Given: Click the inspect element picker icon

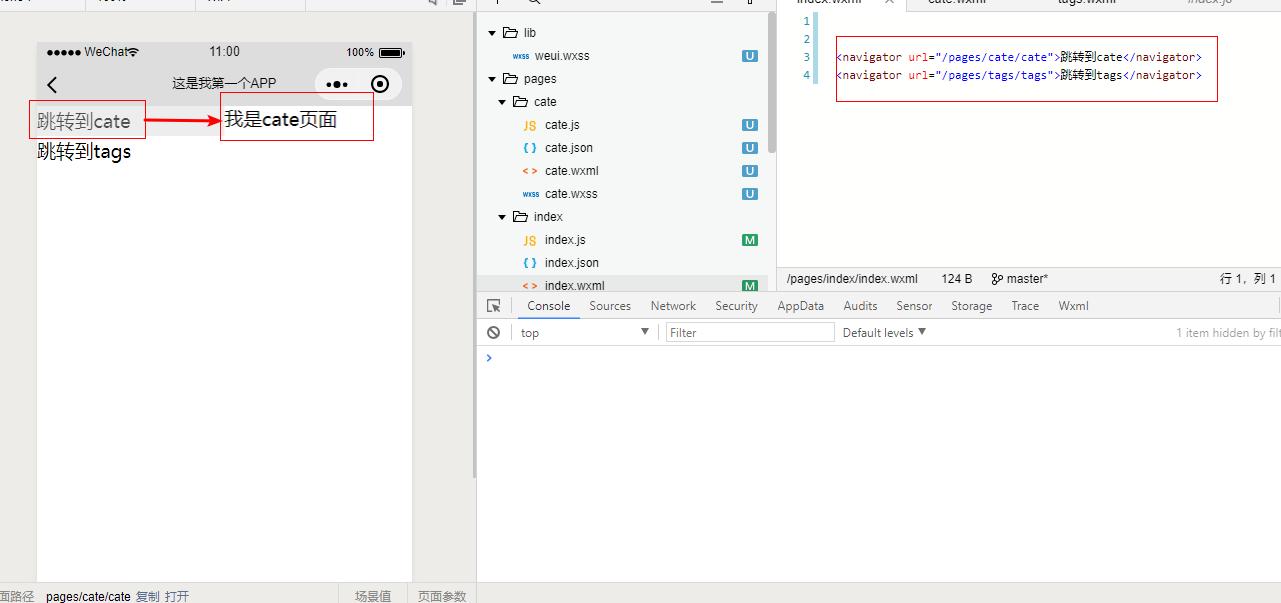Looking at the screenshot, I should tap(493, 306).
